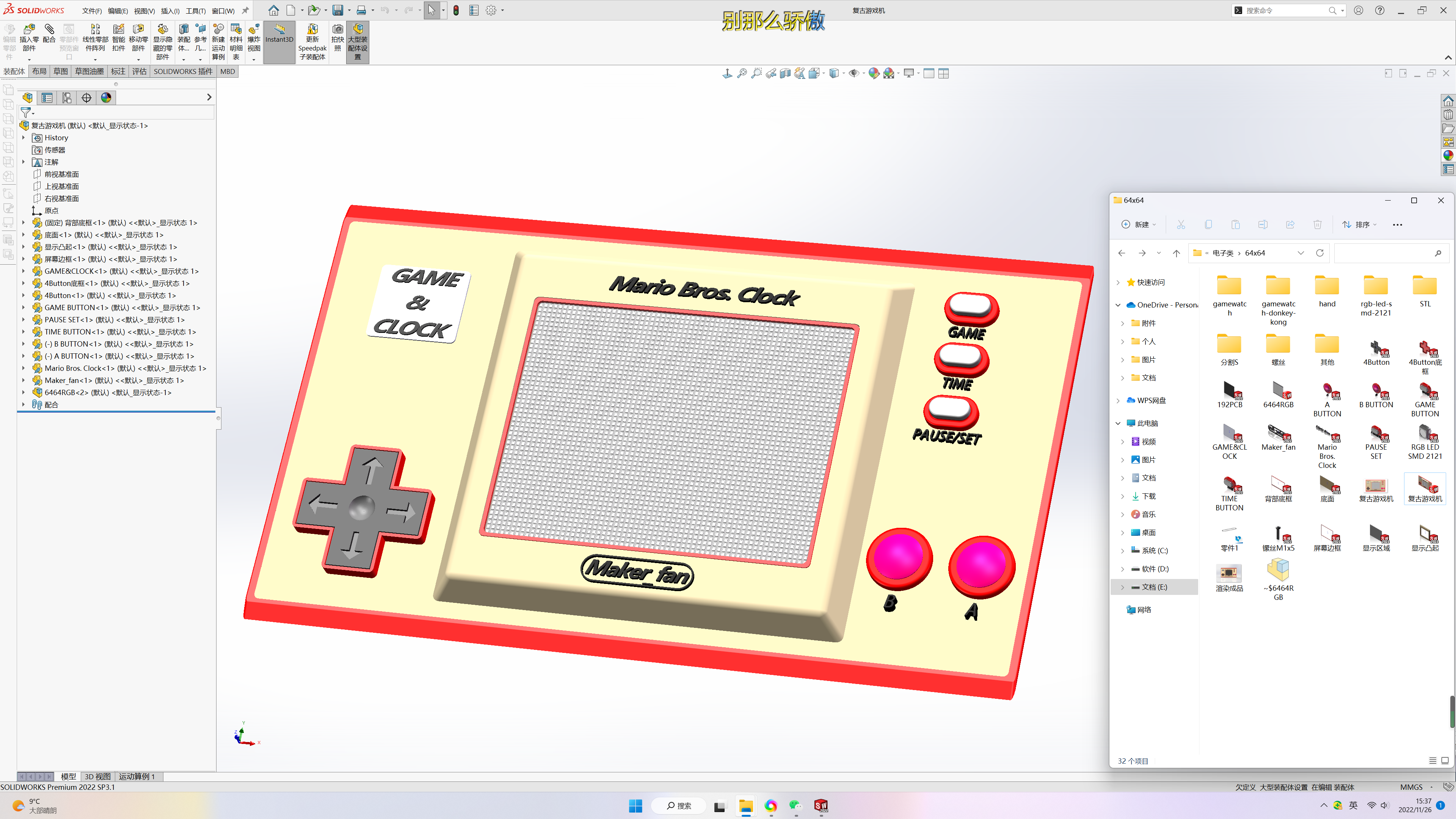Click the Previous View icon in view toolbar
Viewport: 1456px width, 819px height.
pyautogui.click(x=771, y=74)
